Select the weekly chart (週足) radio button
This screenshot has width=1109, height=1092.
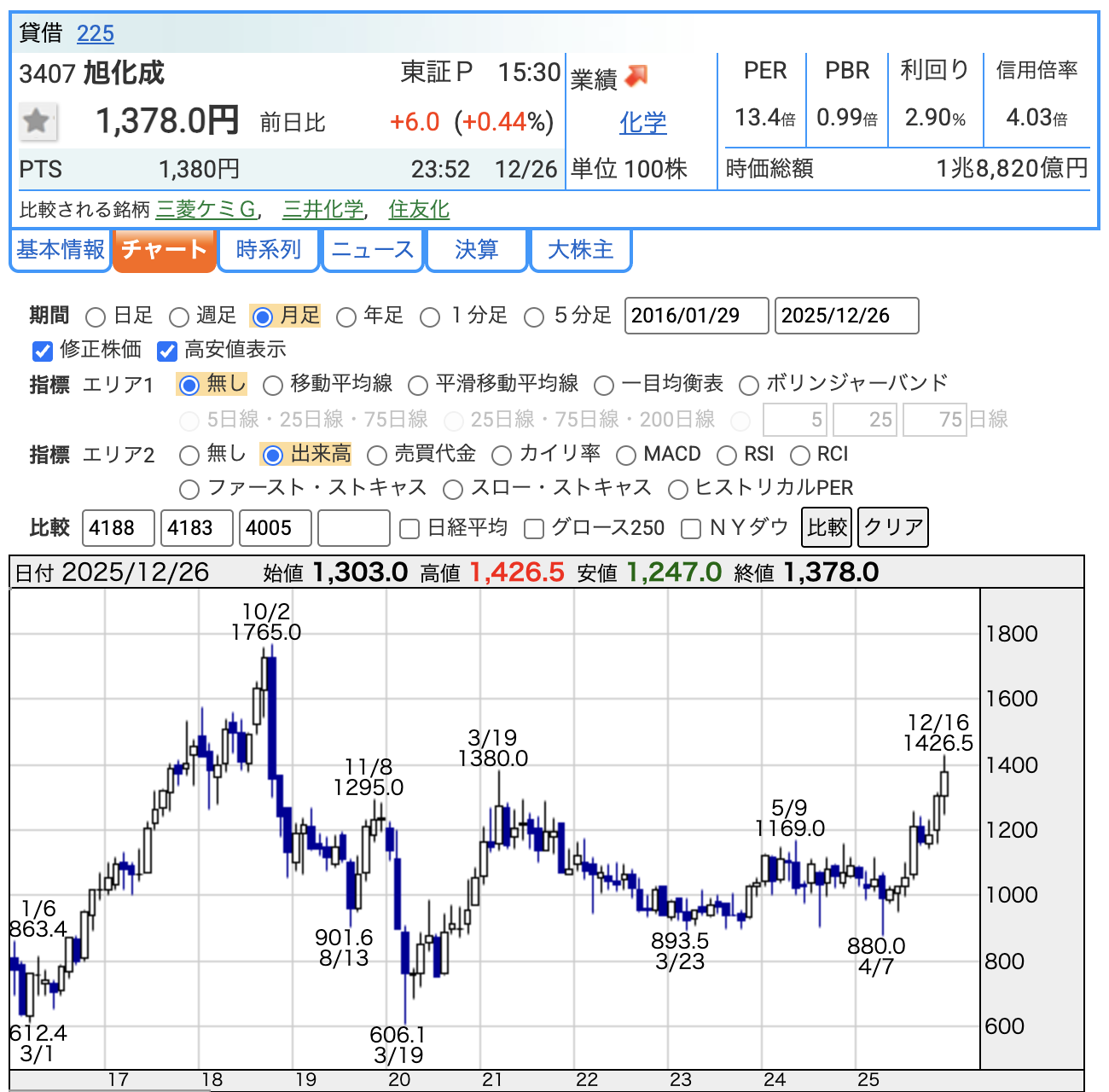pos(179,317)
